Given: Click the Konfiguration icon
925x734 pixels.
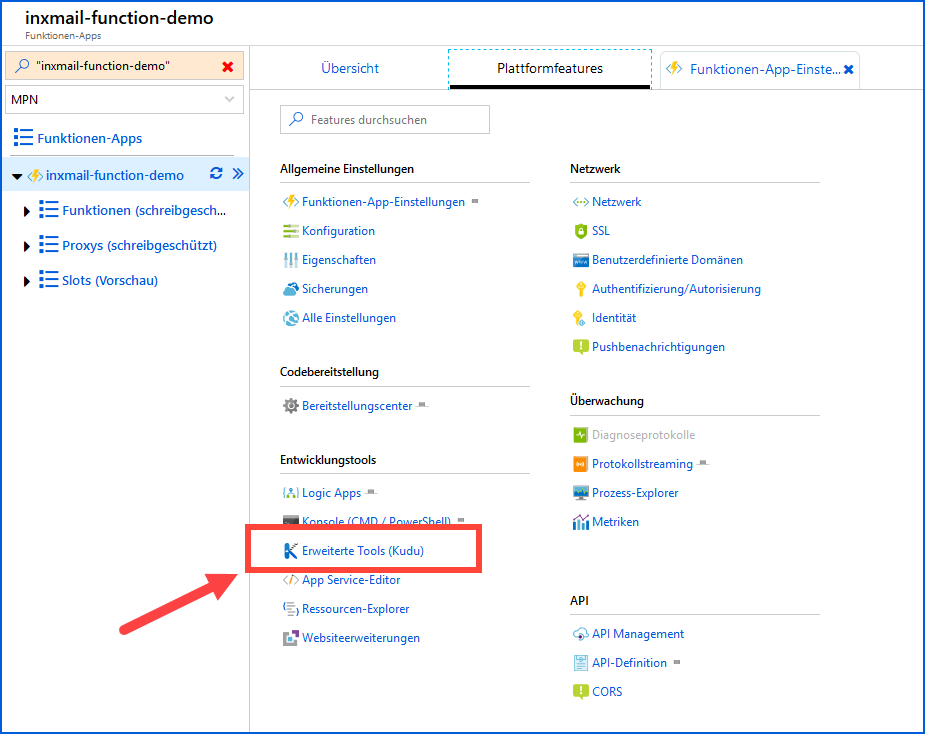Looking at the screenshot, I should click(x=290, y=231).
